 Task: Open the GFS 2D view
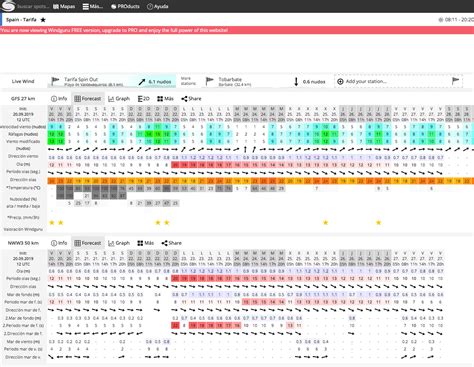click(x=144, y=99)
